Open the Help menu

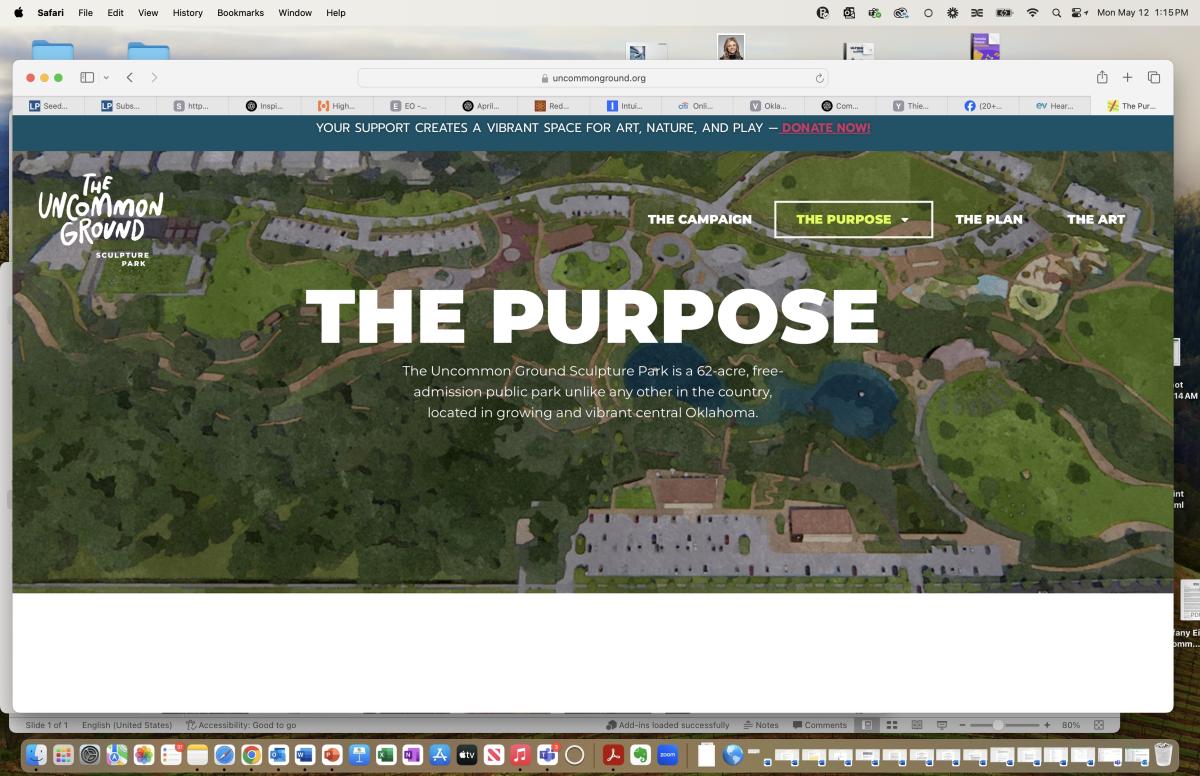[x=336, y=13]
